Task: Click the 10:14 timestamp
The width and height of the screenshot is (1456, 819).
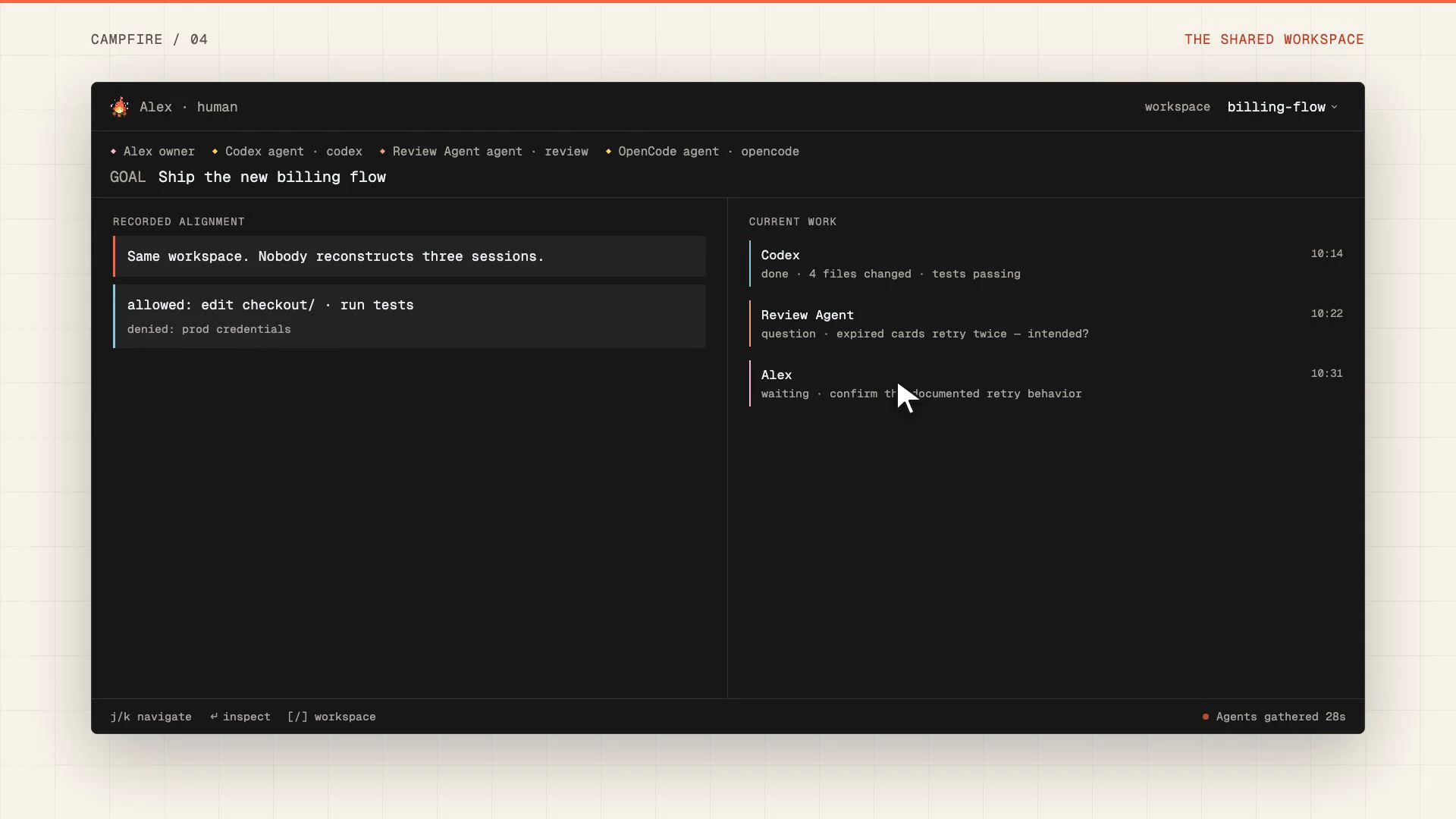Action: click(x=1326, y=254)
